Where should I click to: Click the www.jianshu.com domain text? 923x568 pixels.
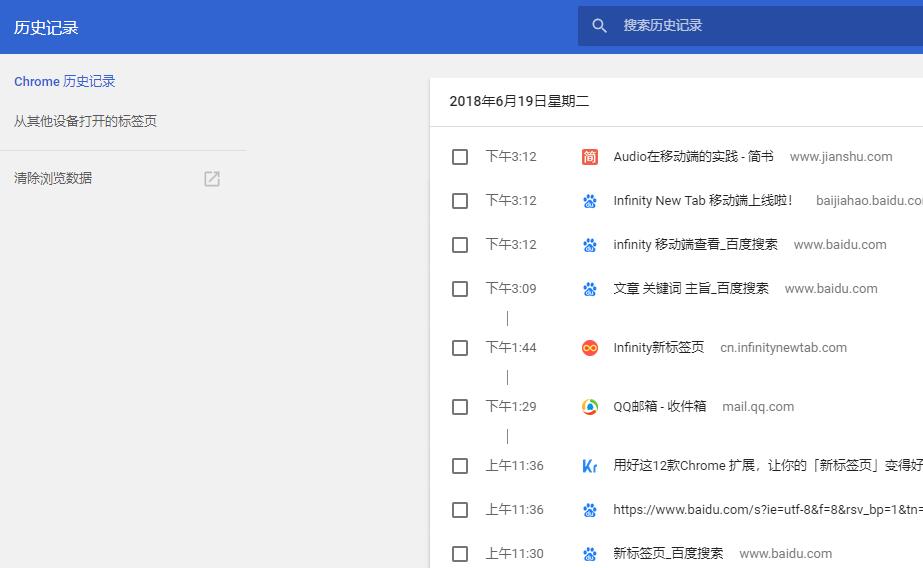[x=841, y=157]
